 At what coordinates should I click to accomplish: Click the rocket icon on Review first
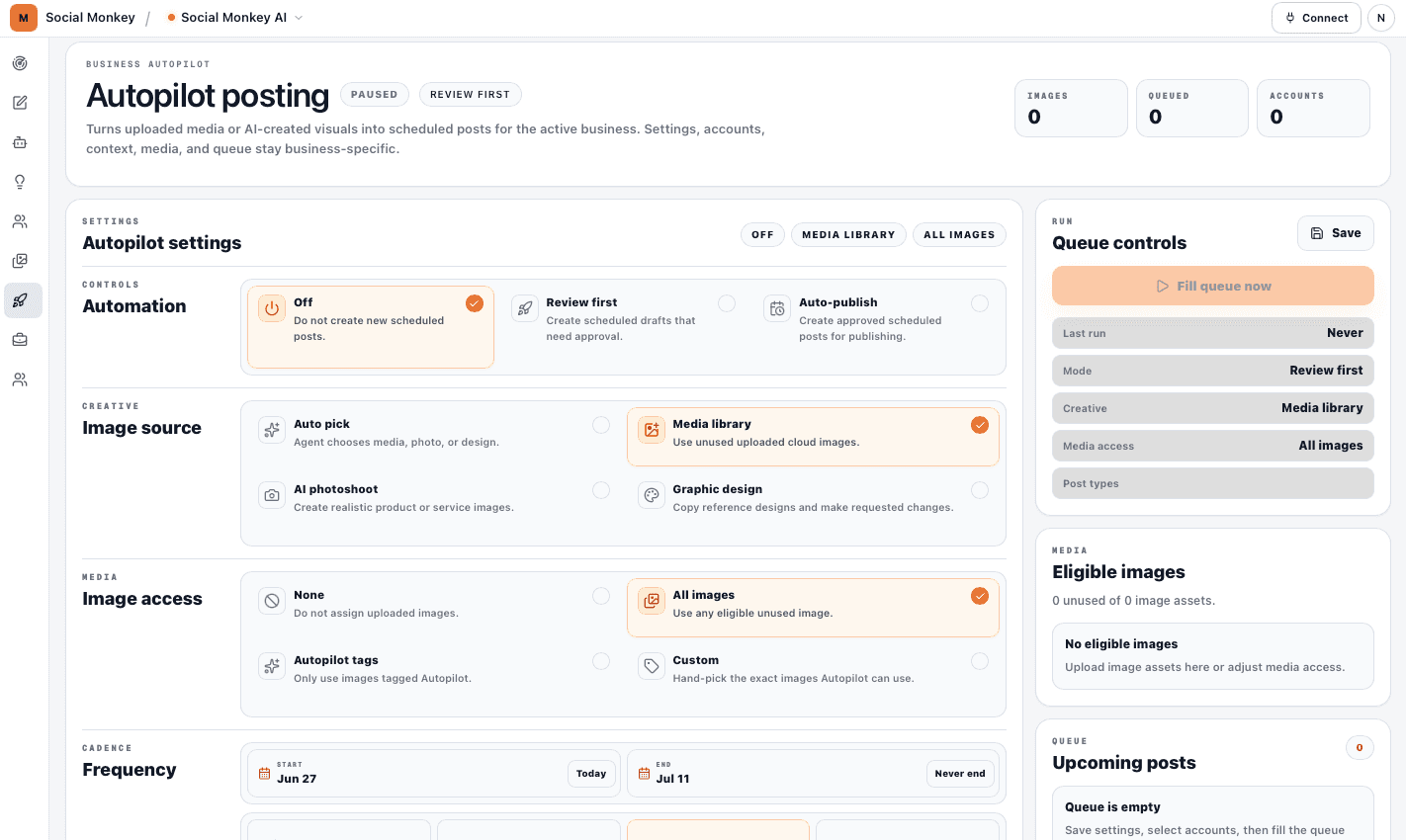pyautogui.click(x=525, y=308)
